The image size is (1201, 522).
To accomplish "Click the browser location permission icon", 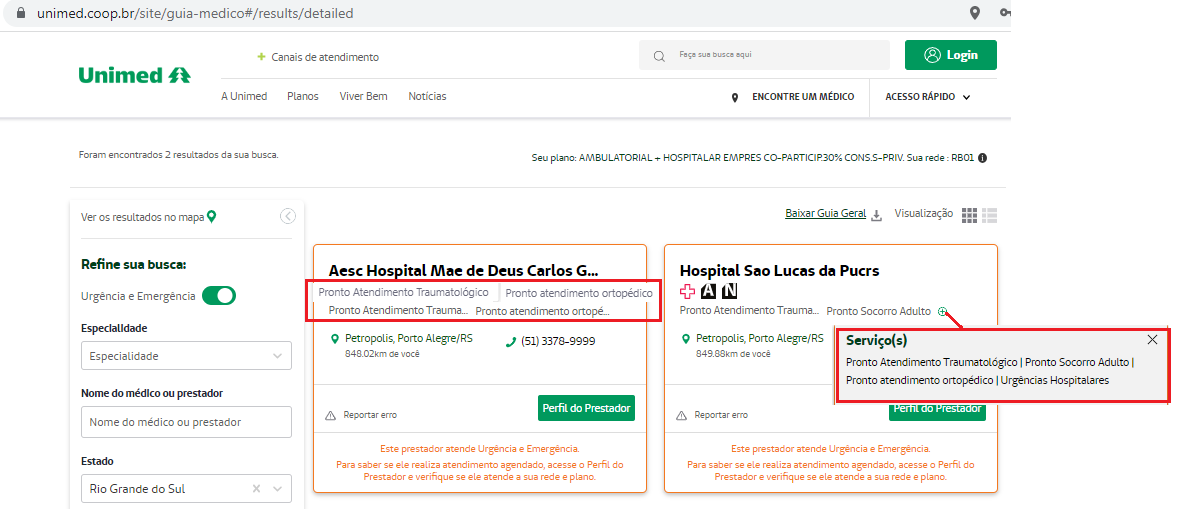I will click(975, 13).
